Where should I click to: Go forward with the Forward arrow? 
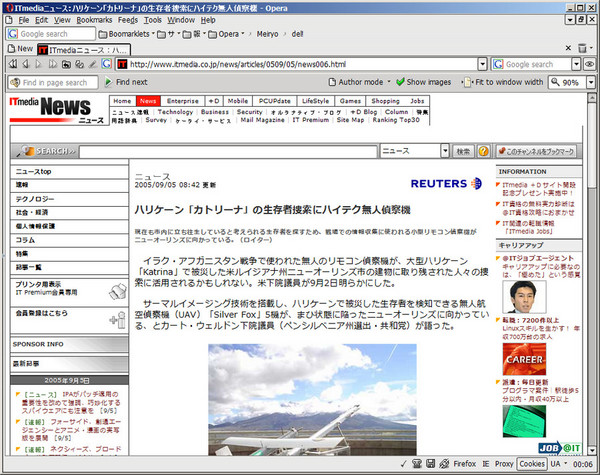pyautogui.click(x=38, y=64)
